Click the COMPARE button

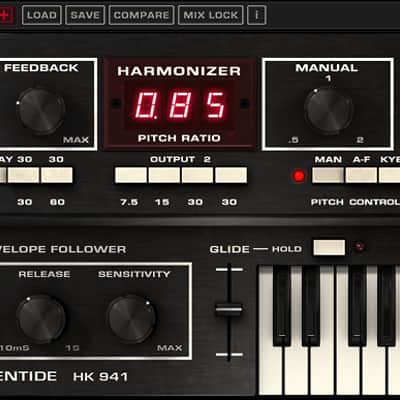(141, 15)
